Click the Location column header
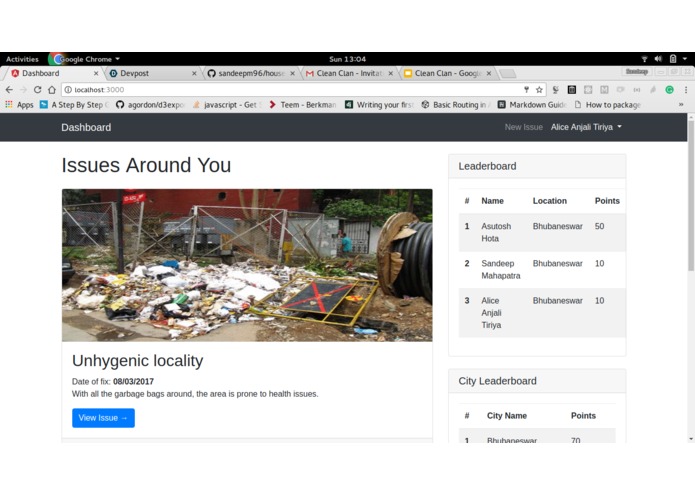 [550, 201]
